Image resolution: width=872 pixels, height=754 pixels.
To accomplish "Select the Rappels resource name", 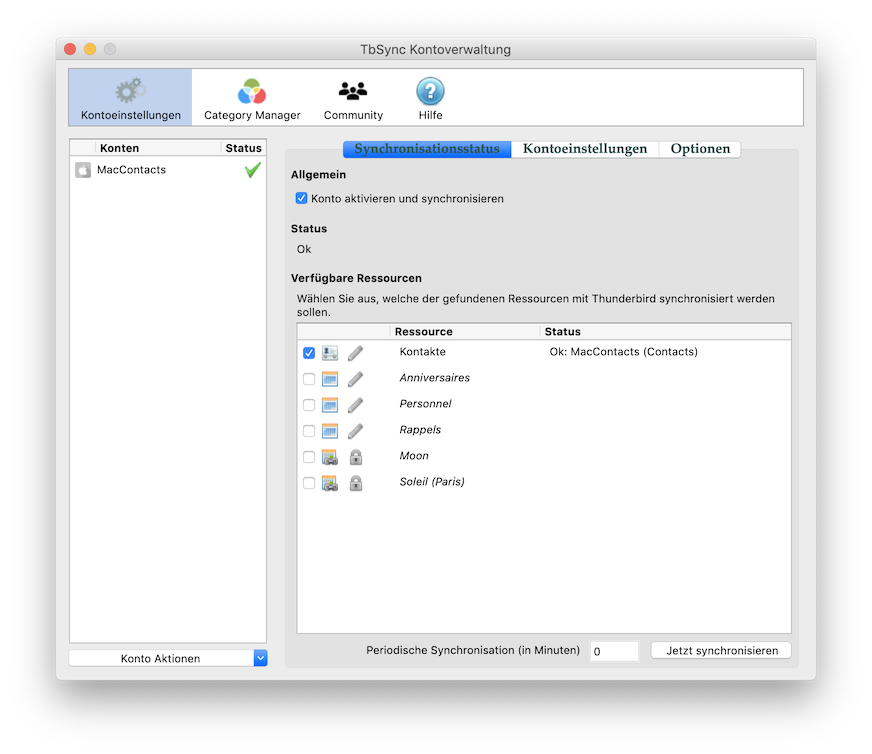I will click(x=420, y=430).
